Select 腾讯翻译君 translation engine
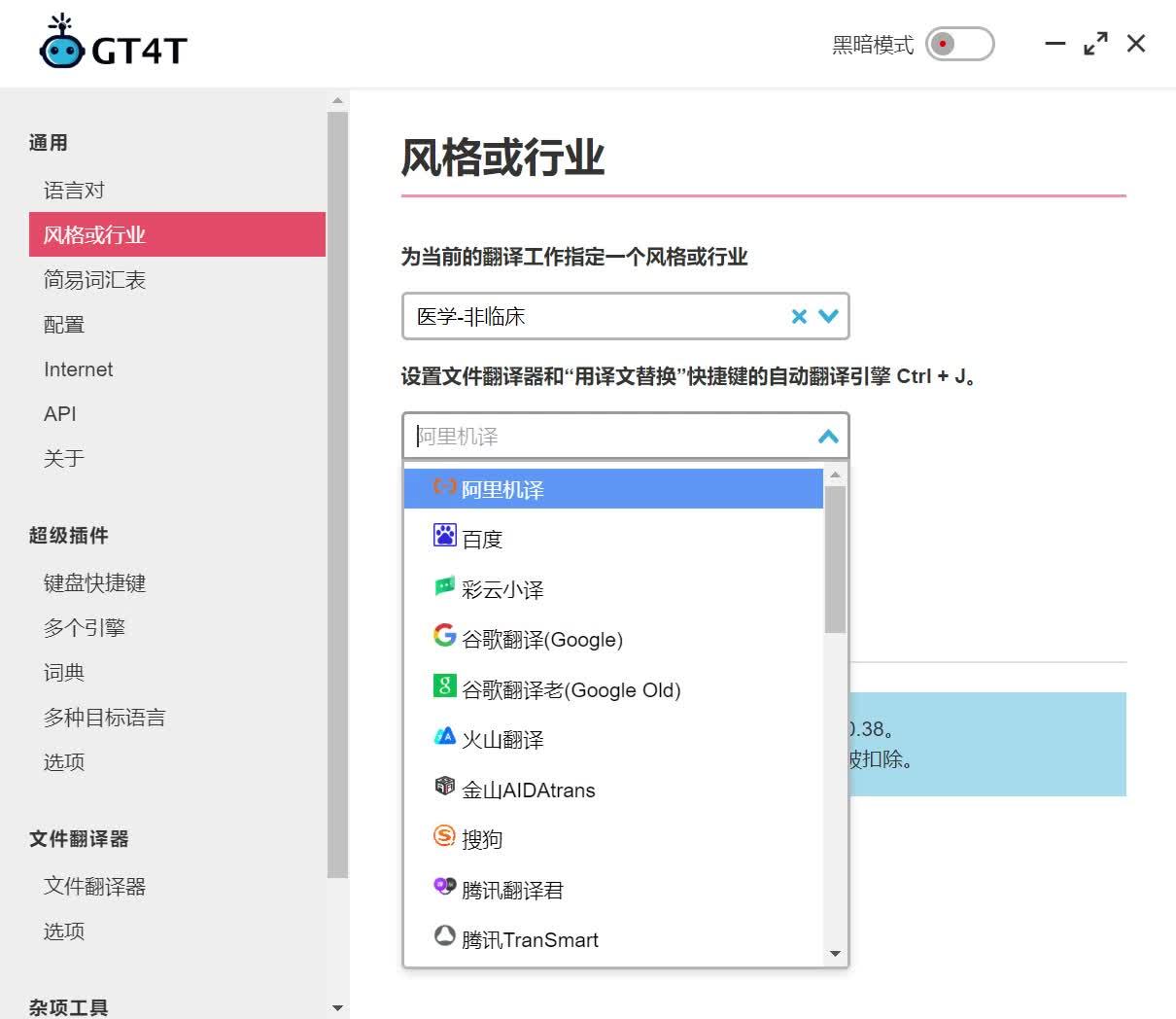The width and height of the screenshot is (1176, 1019). click(x=515, y=890)
